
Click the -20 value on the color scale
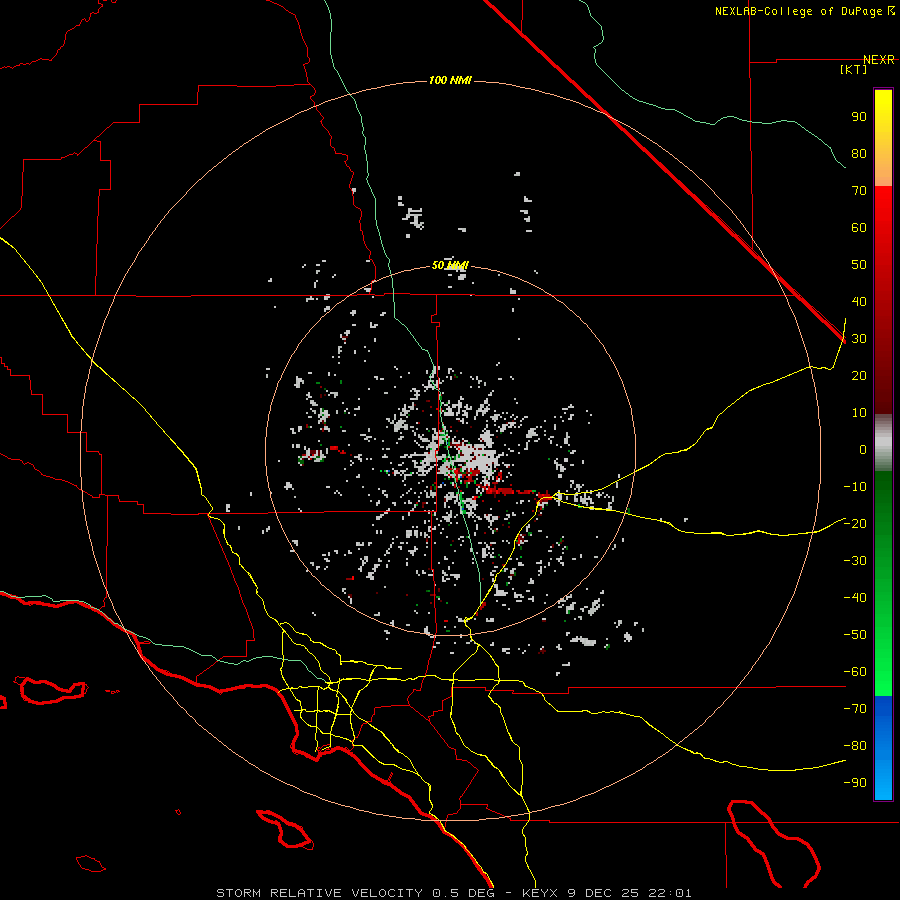855,524
